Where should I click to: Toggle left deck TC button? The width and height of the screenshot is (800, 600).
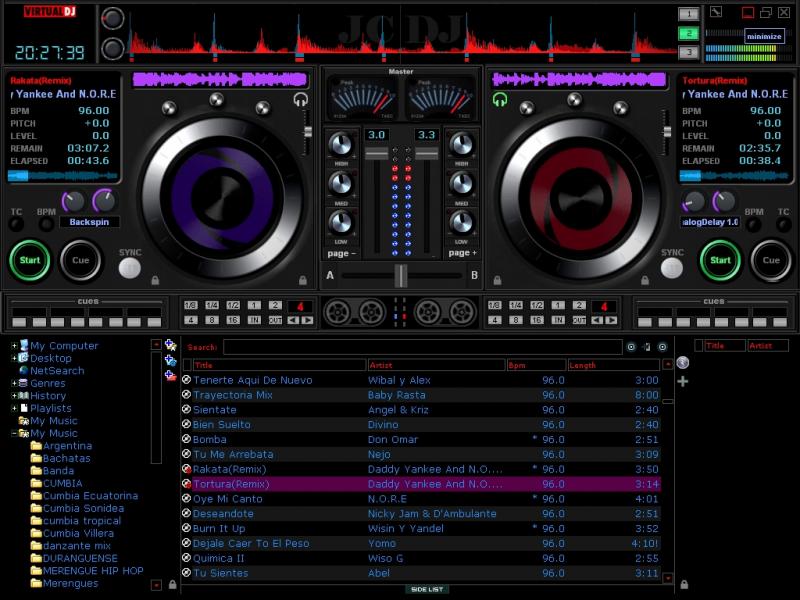point(16,223)
